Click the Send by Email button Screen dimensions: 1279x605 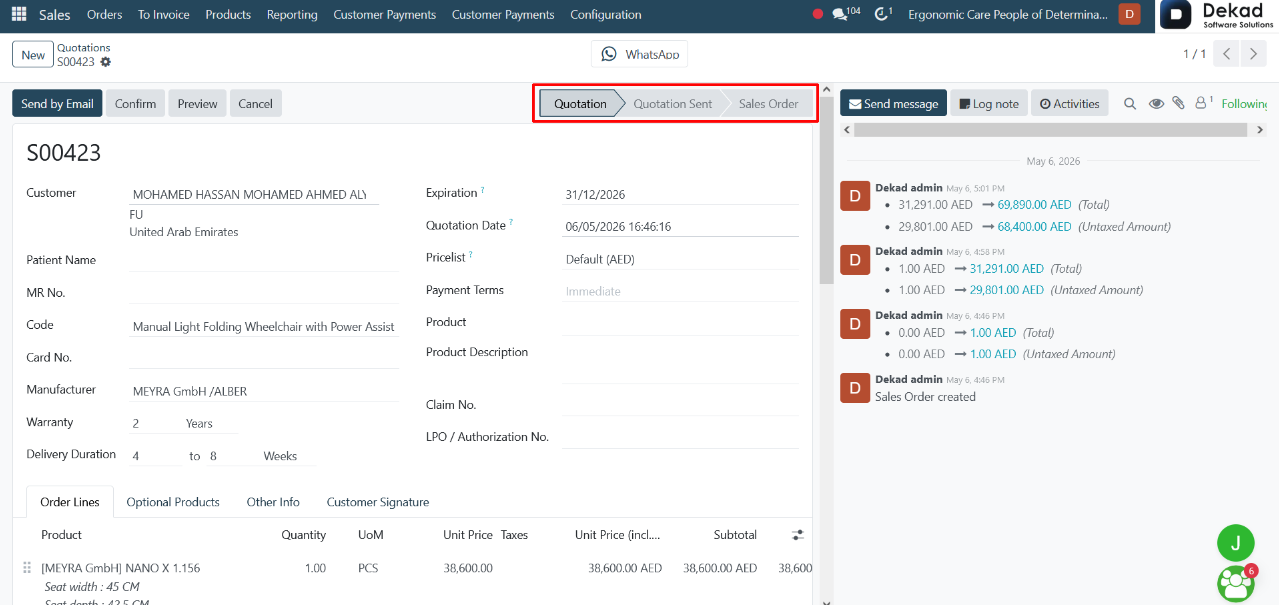point(57,103)
